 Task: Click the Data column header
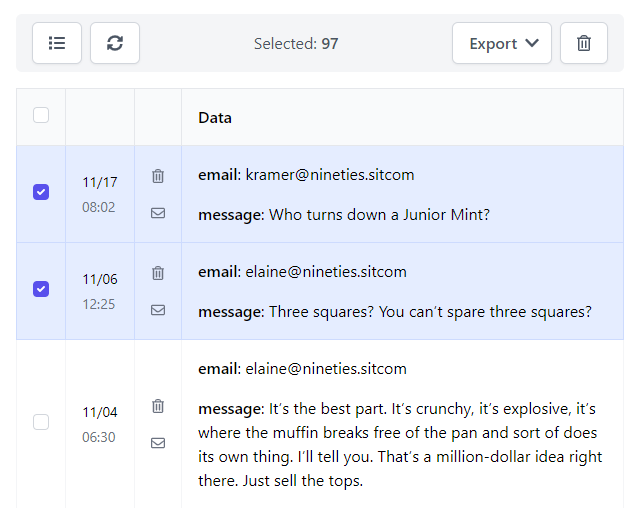tap(215, 118)
